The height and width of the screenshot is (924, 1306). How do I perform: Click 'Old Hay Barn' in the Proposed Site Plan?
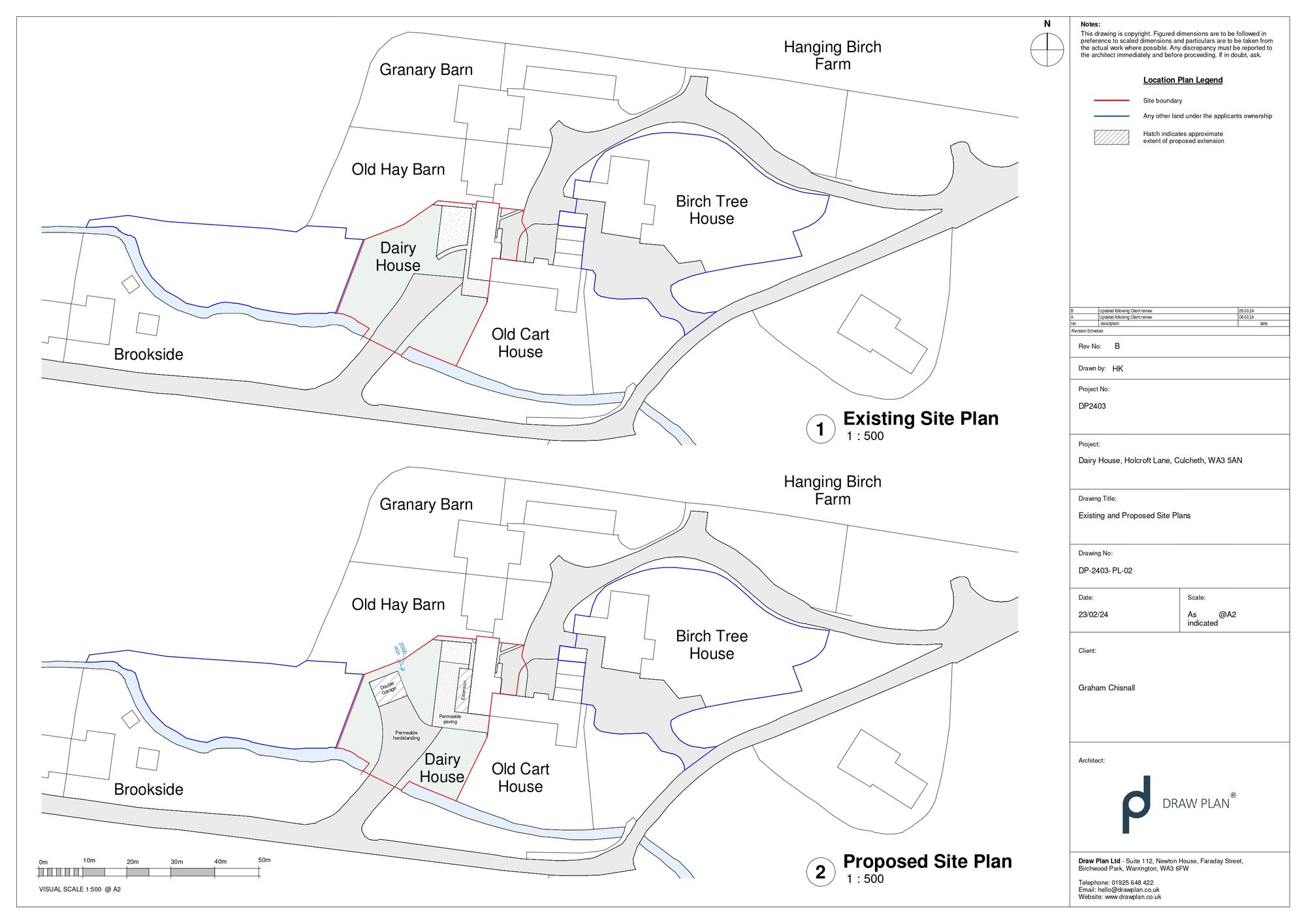coord(398,605)
